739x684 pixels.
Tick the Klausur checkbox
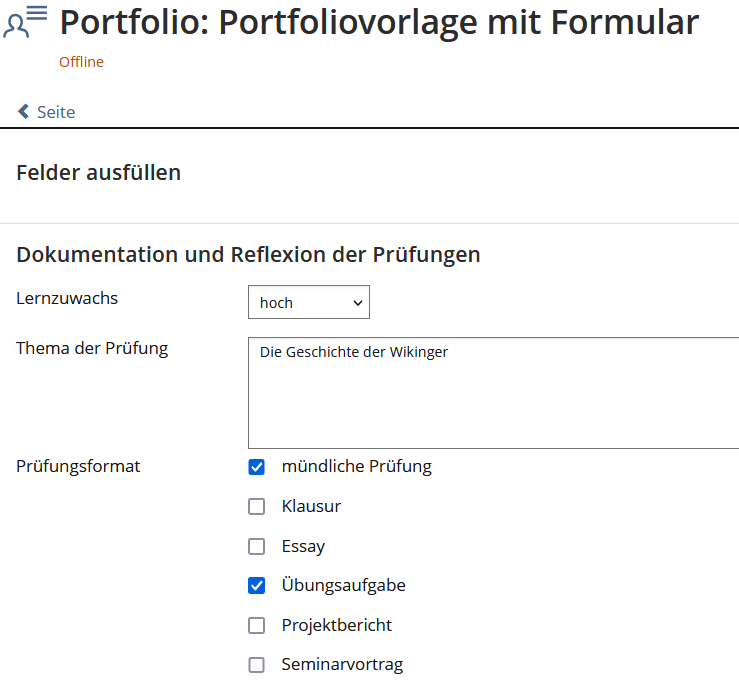(x=257, y=507)
